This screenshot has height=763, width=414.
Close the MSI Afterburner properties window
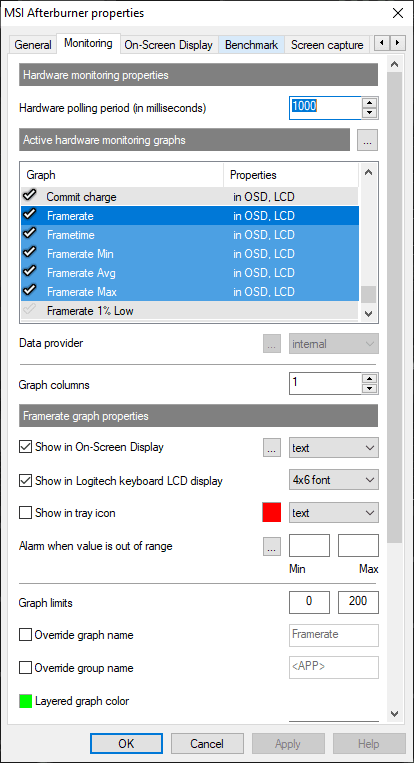397,13
